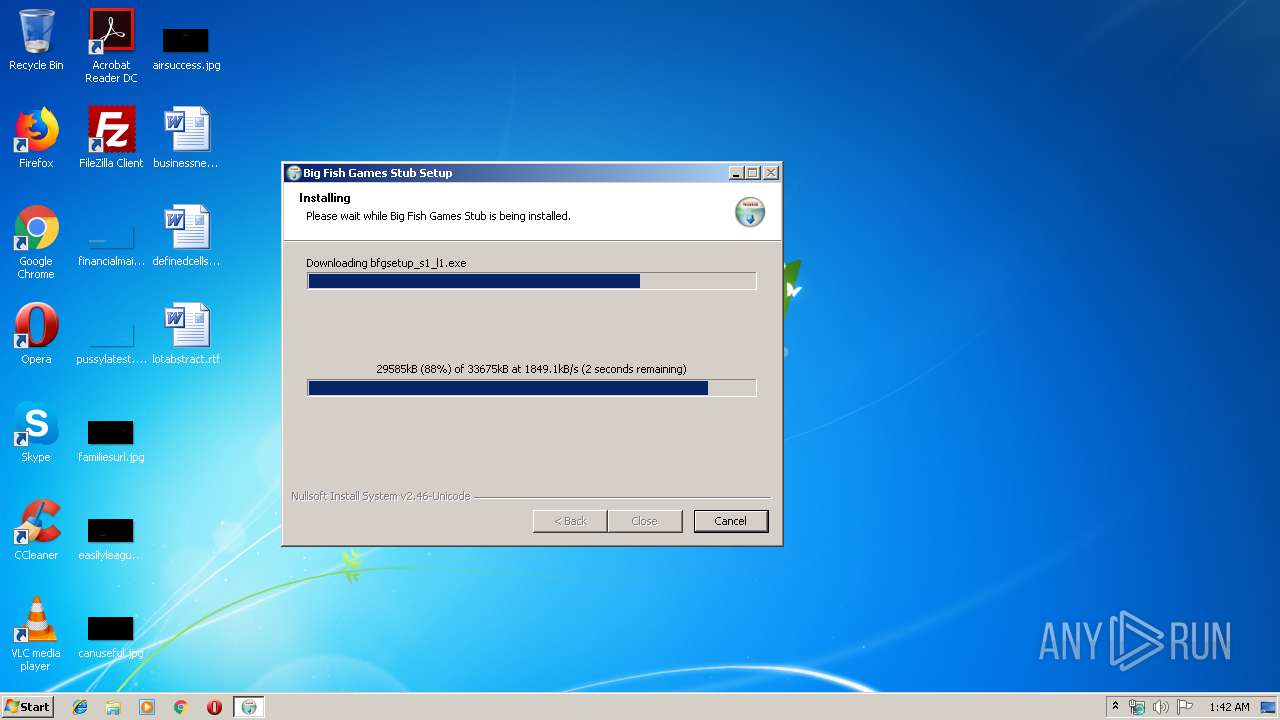
Task: Select the lotabstract.rtf document icon
Action: tap(186, 334)
